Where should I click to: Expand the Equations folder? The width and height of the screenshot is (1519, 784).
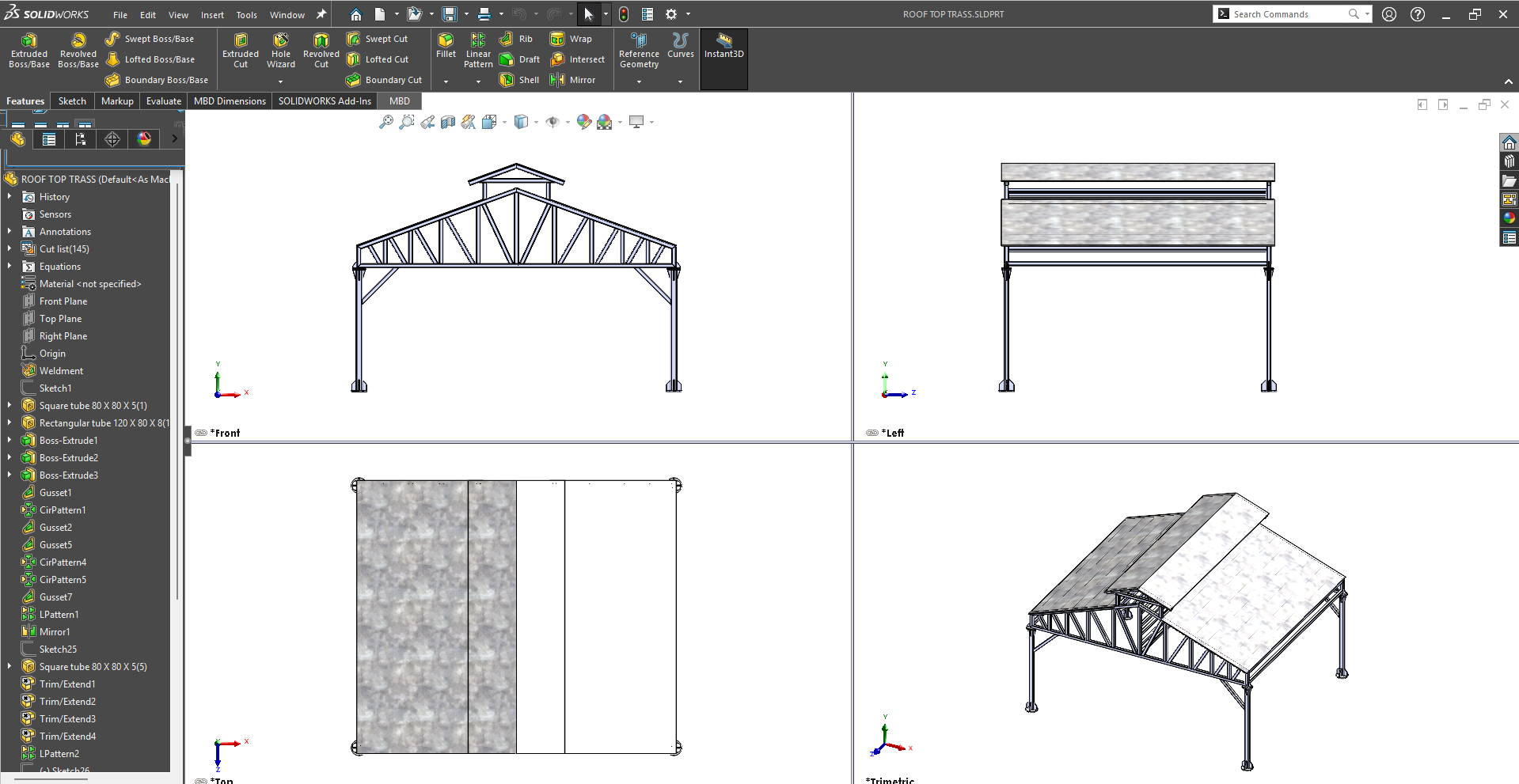(x=9, y=266)
